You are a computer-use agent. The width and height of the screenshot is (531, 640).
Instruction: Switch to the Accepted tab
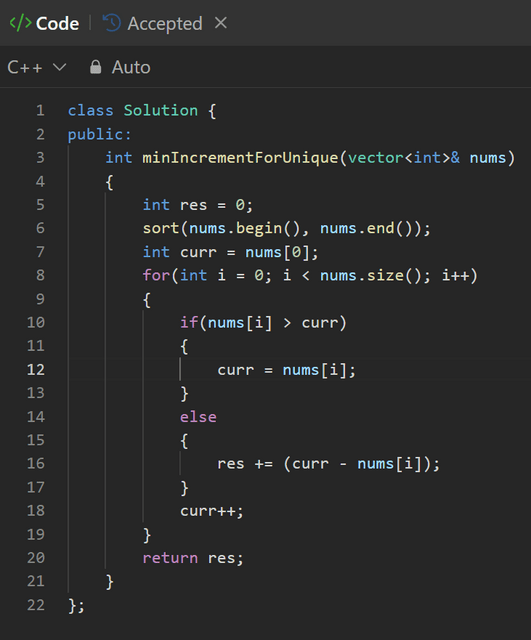point(164,23)
